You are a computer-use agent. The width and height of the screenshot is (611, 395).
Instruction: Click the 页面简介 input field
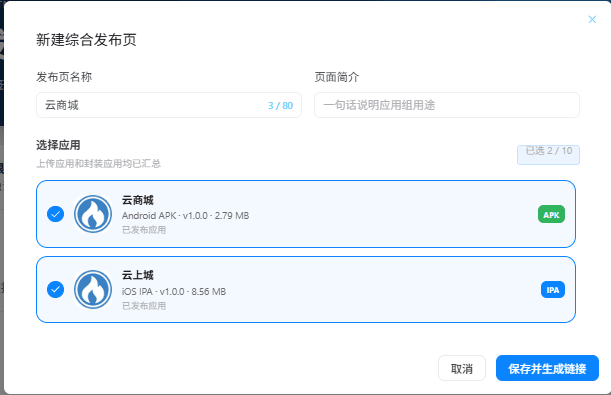[x=447, y=105]
